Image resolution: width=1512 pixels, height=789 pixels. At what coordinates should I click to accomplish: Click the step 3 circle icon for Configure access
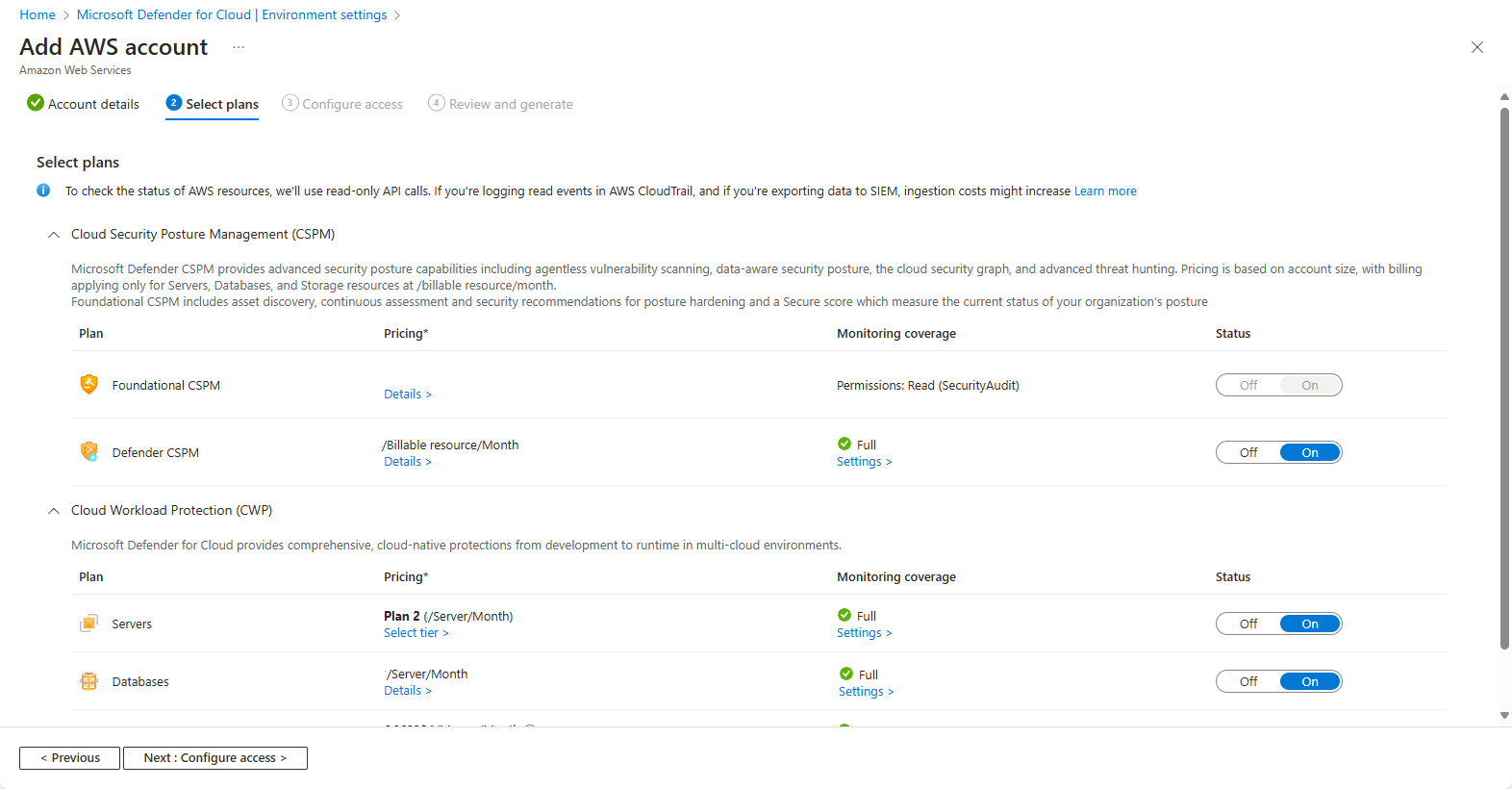[290, 103]
